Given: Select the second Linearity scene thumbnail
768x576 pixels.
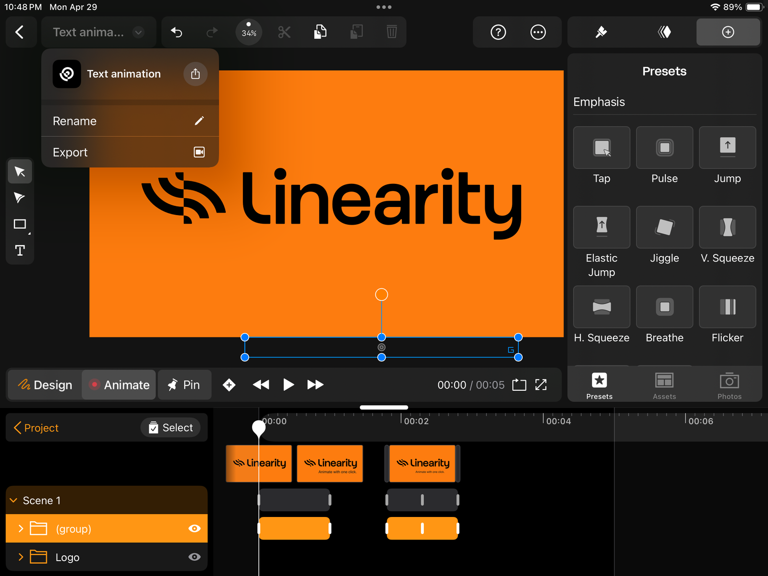Looking at the screenshot, I should pos(330,463).
